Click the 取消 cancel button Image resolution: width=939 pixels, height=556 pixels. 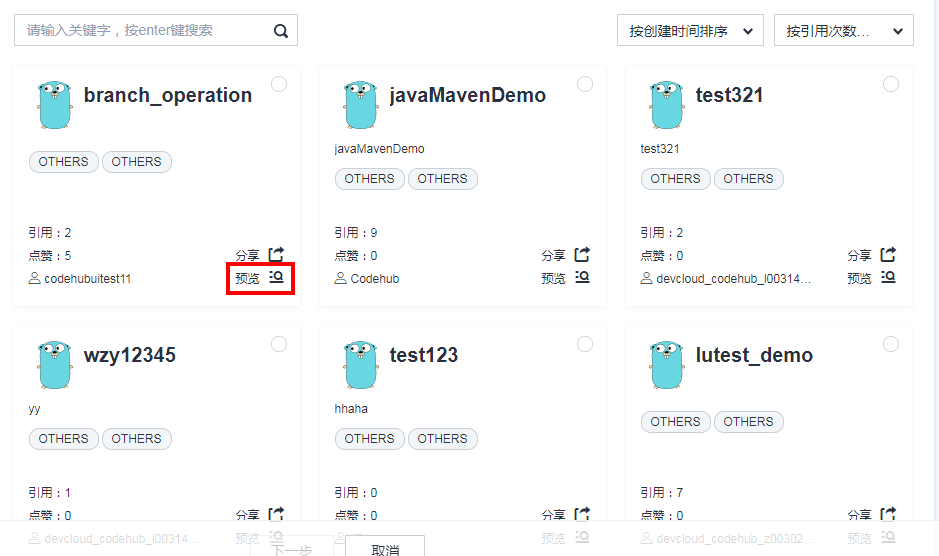(x=385, y=549)
